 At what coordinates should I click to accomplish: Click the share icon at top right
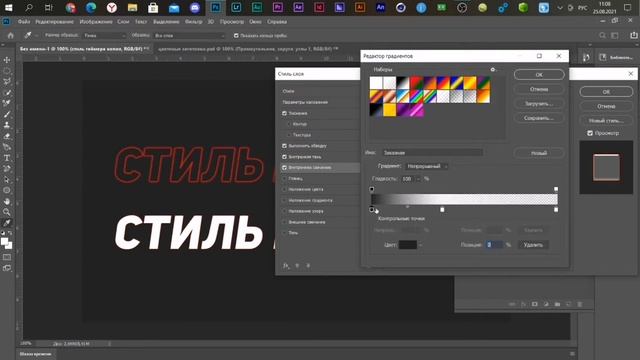tap(633, 36)
